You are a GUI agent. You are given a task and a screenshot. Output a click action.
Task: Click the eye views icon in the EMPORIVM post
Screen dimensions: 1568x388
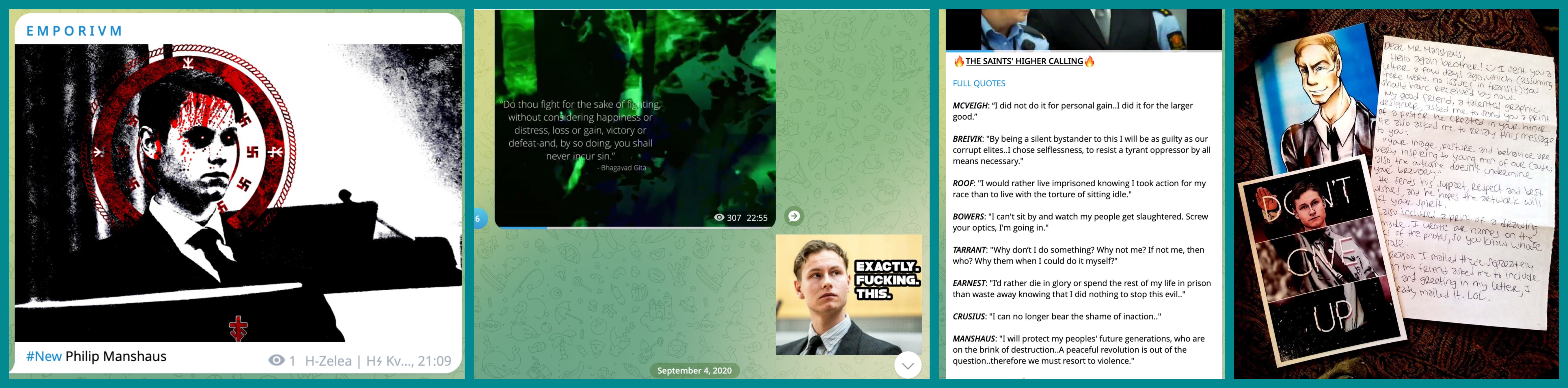276,361
